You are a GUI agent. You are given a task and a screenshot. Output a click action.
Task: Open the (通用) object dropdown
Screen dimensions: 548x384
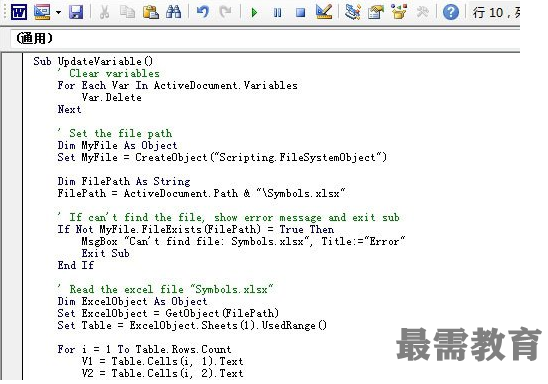(x=265, y=38)
